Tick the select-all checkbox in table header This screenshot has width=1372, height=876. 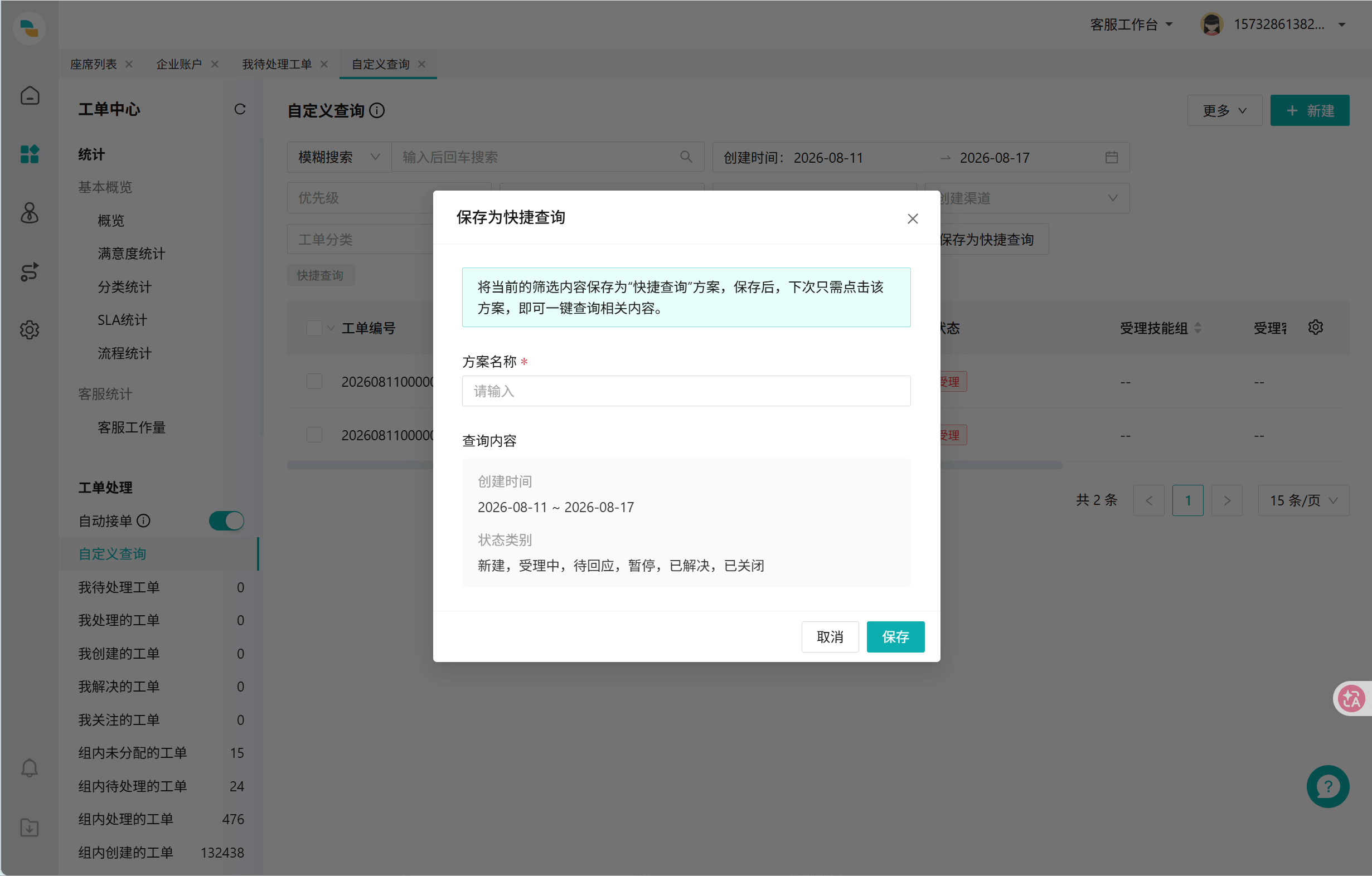click(x=314, y=328)
